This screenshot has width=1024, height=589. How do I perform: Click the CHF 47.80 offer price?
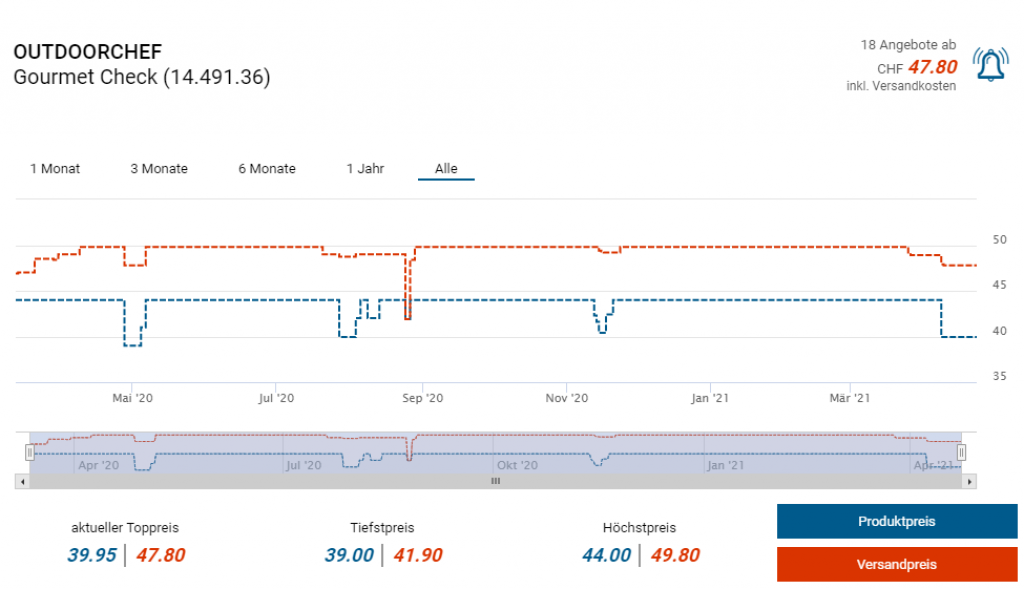coord(932,67)
